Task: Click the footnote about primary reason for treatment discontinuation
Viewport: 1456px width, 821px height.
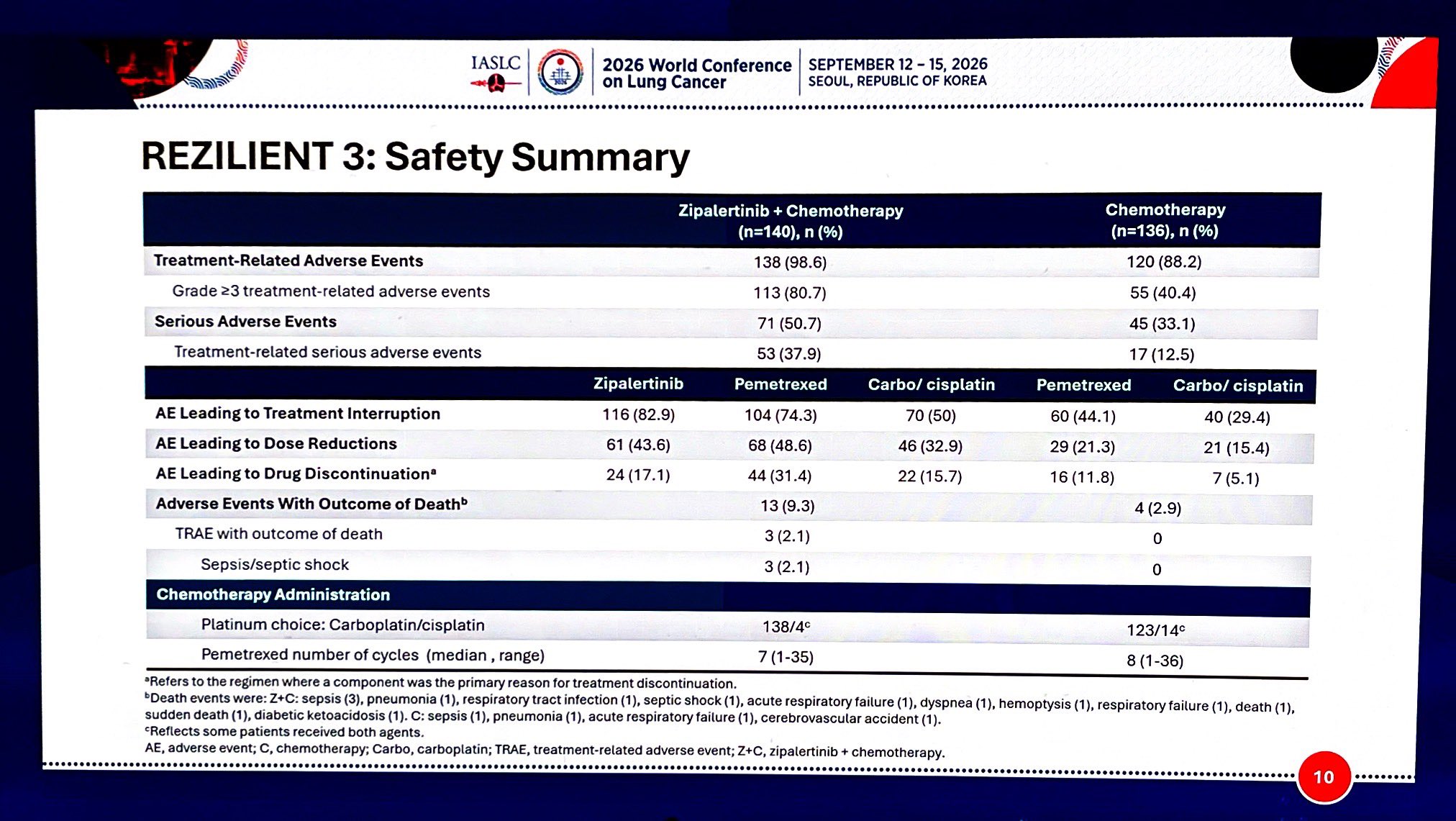Action: point(440,683)
